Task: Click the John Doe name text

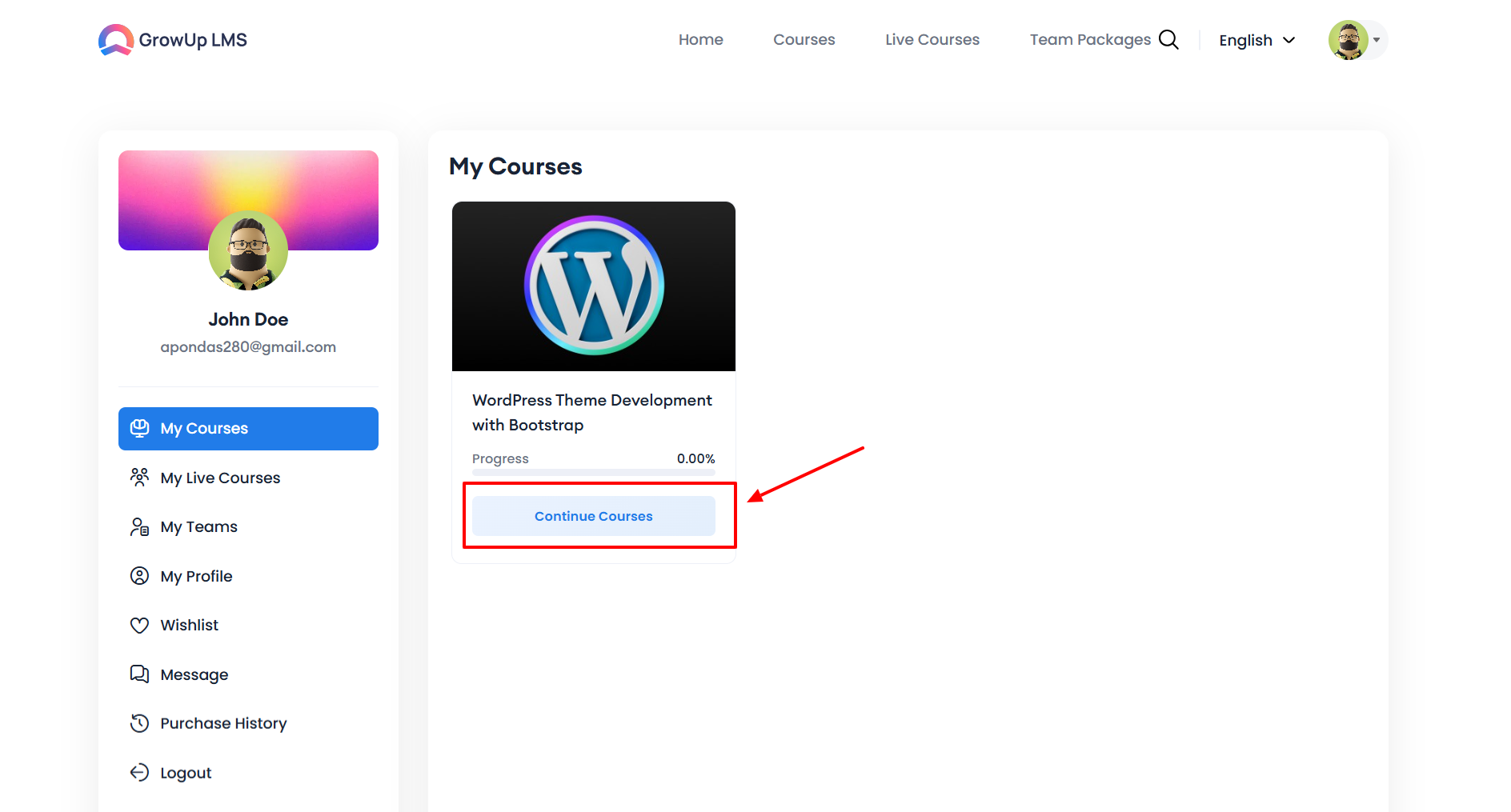Action: [248, 319]
